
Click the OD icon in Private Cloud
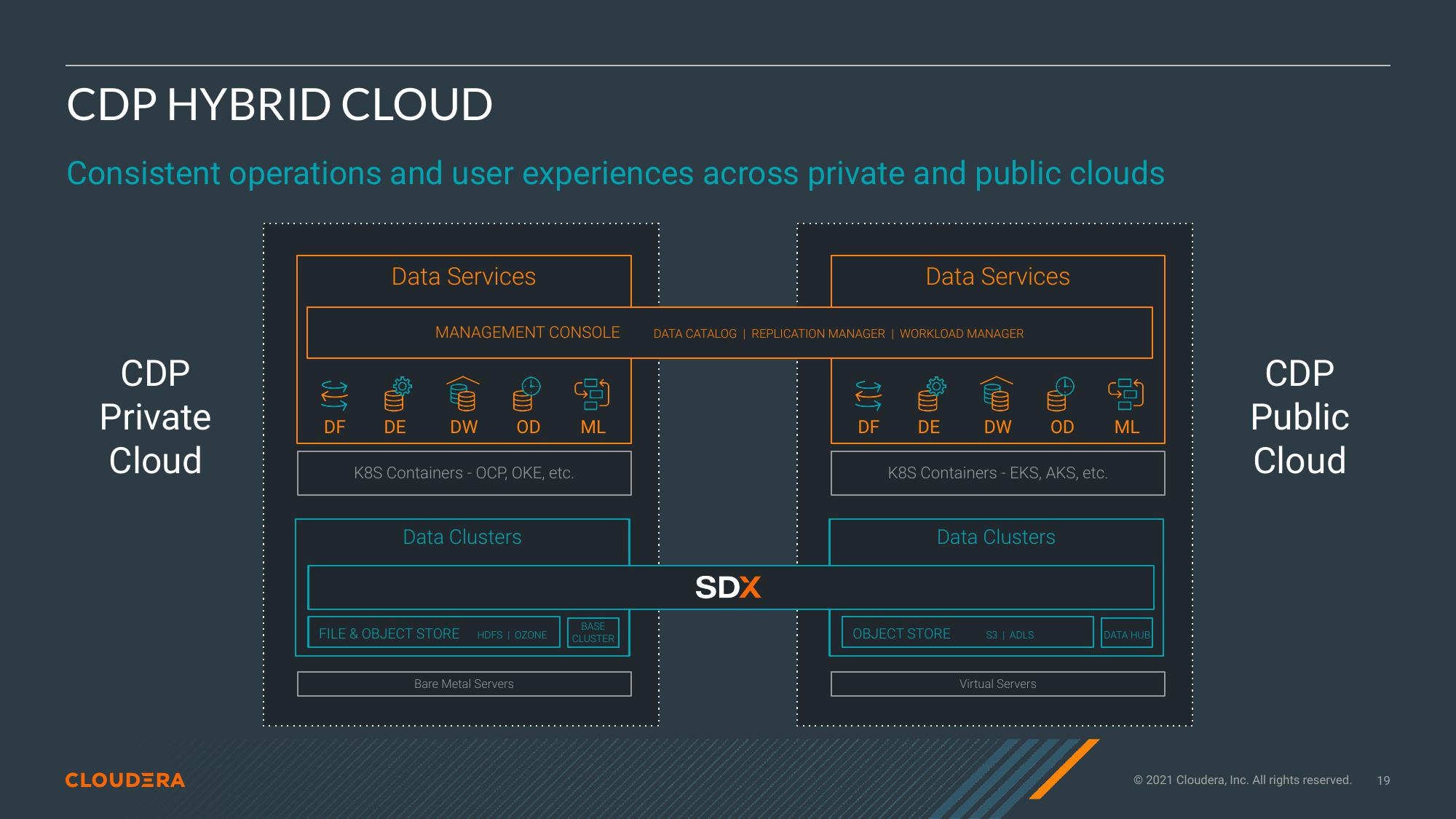527,394
